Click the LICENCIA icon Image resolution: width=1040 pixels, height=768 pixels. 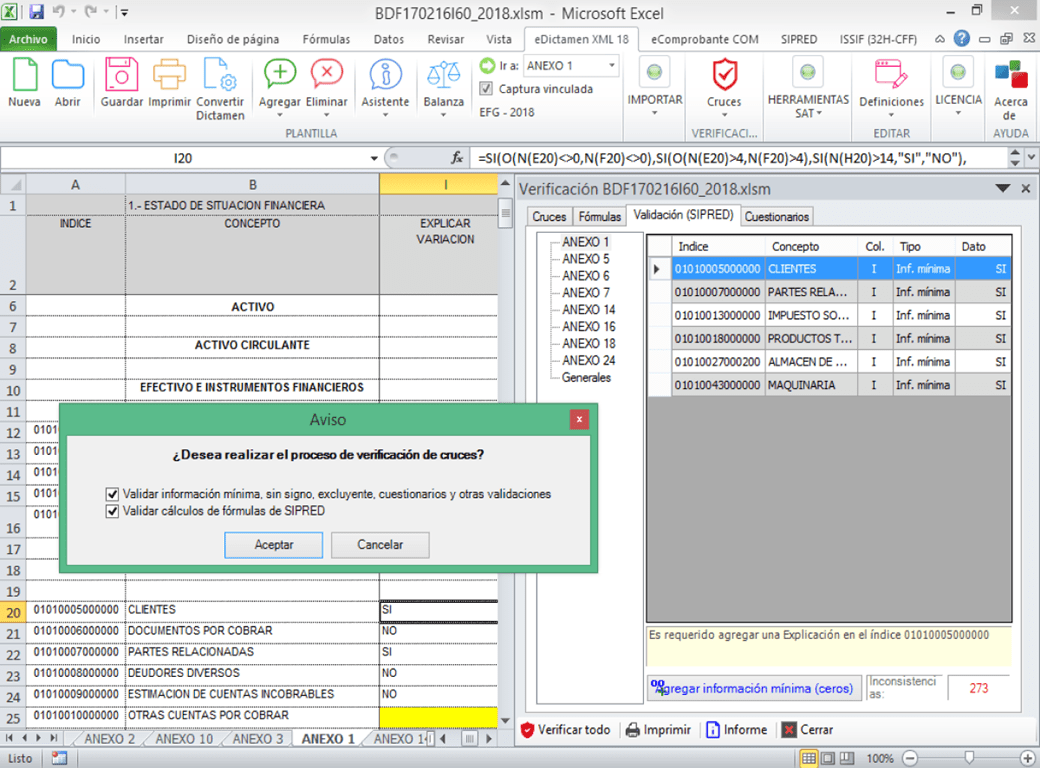tap(958, 73)
